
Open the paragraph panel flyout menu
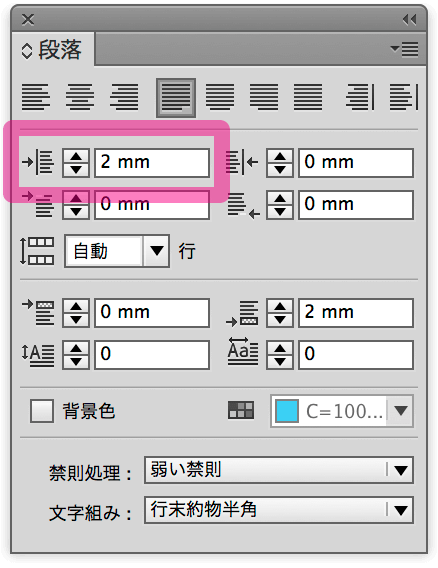405,49
